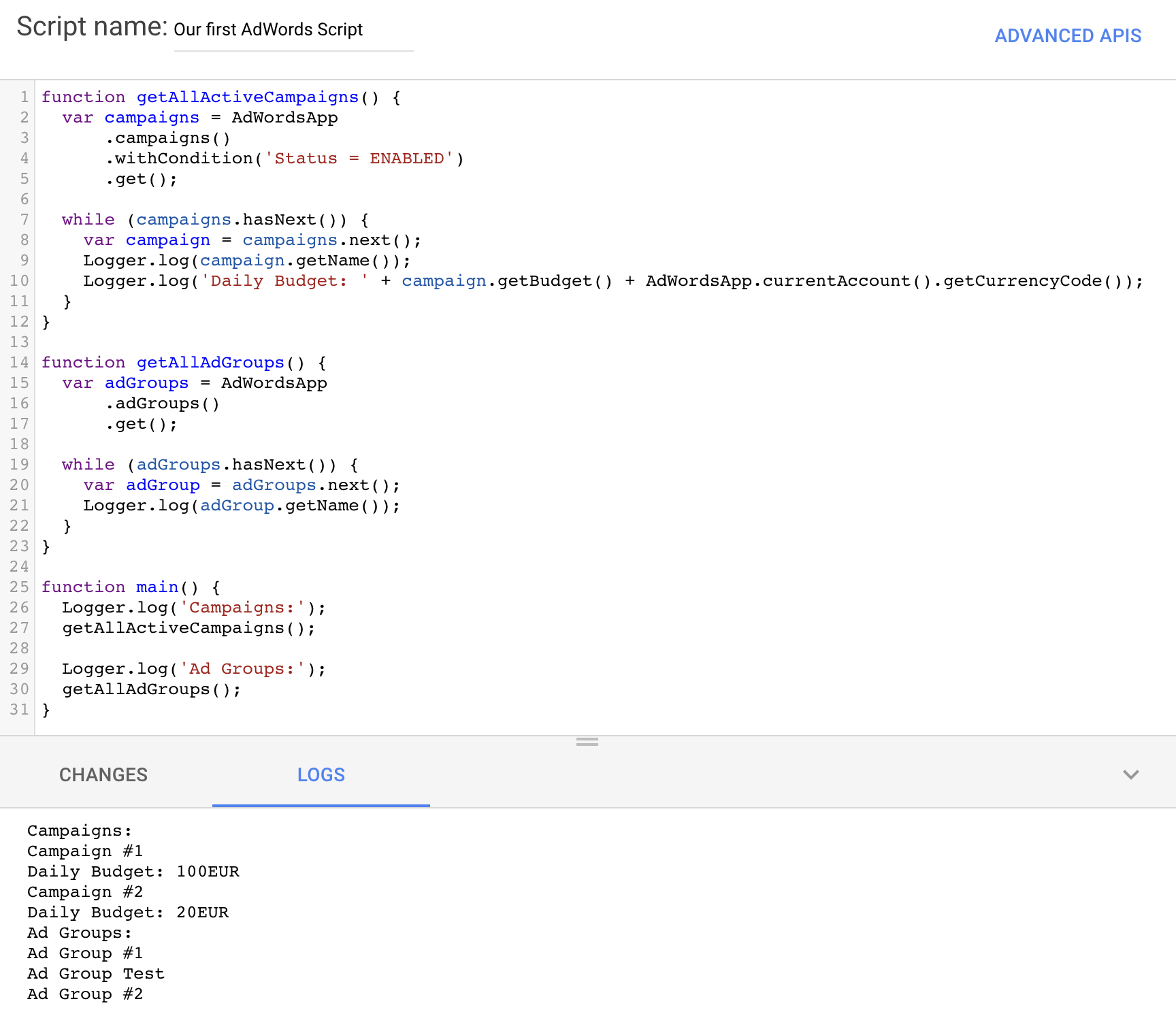Click the 'Ad Group Test' log entry
The height and width of the screenshot is (1014, 1176).
tap(96, 974)
